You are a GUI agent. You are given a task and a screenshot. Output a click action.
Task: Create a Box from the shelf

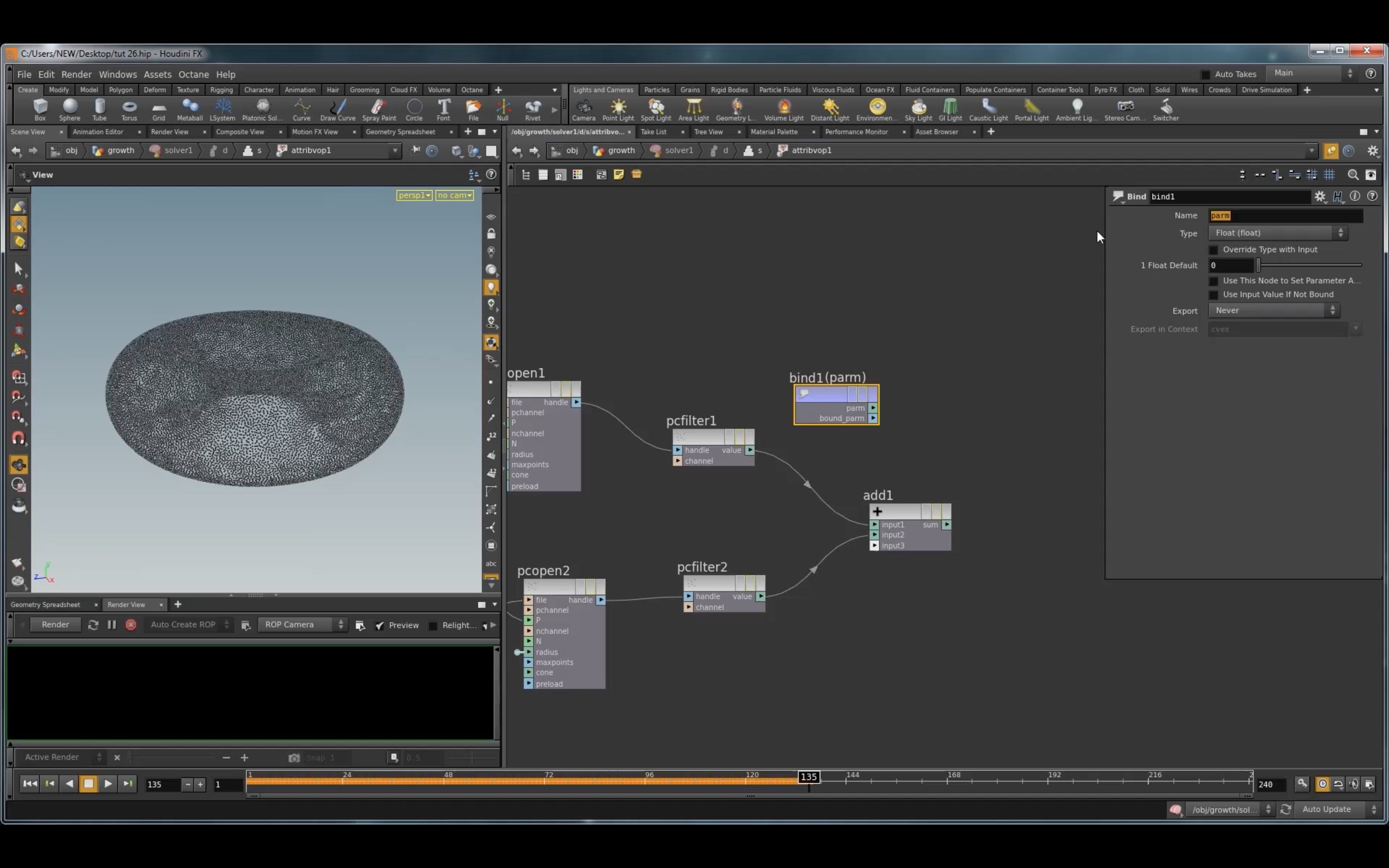[40, 109]
